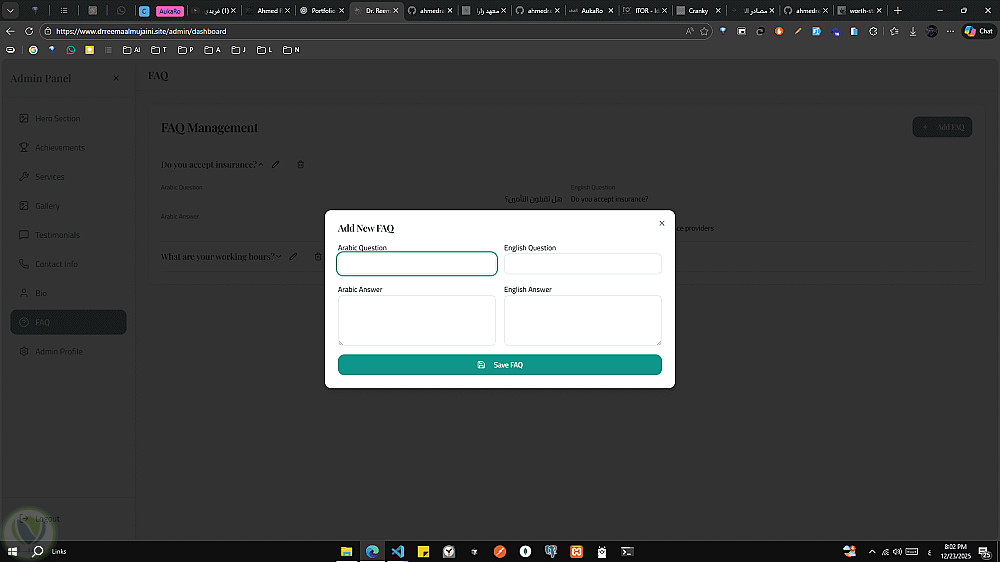
Task: Switch to the Cranky tab
Action: [699, 11]
